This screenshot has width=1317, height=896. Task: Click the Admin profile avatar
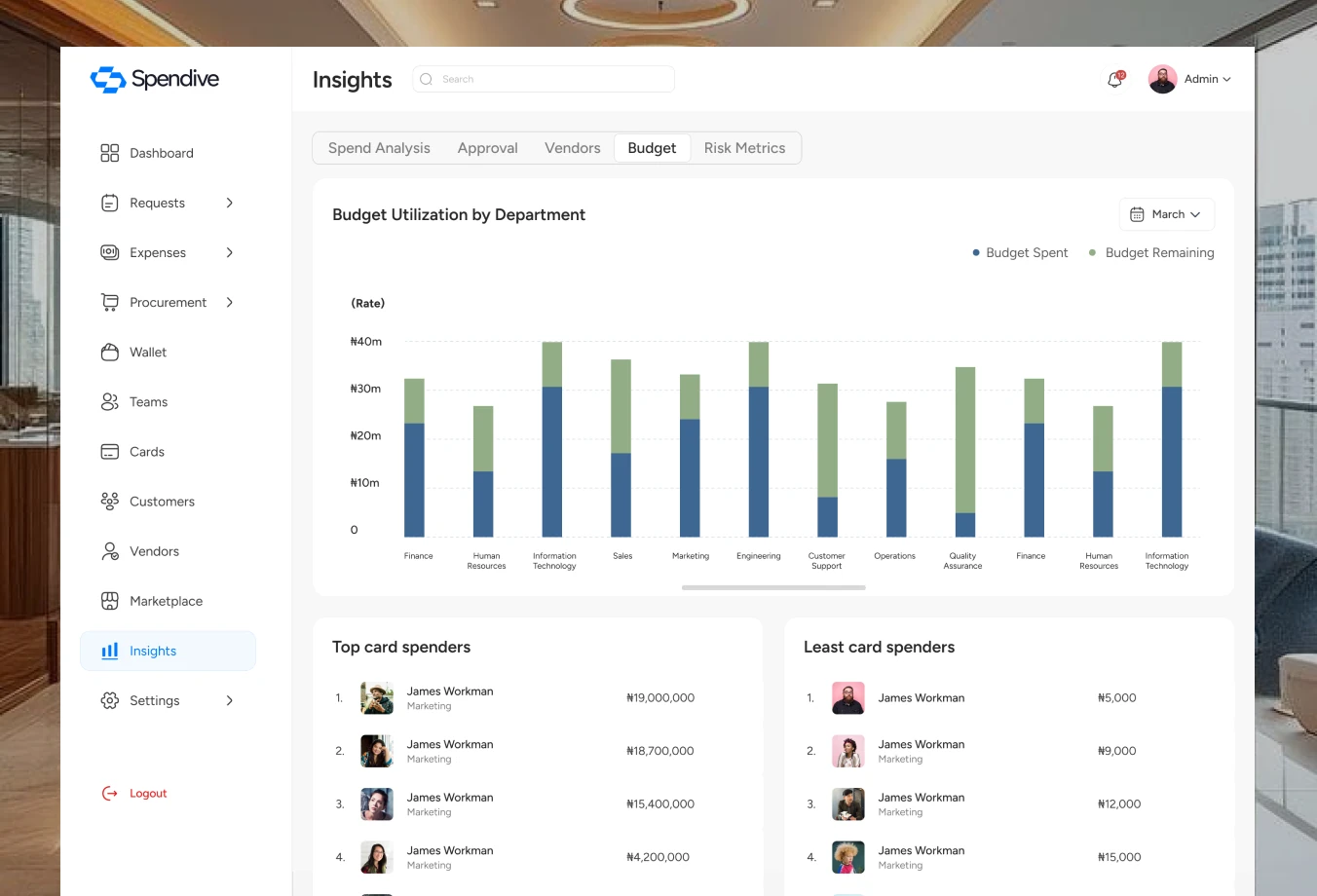point(1162,79)
